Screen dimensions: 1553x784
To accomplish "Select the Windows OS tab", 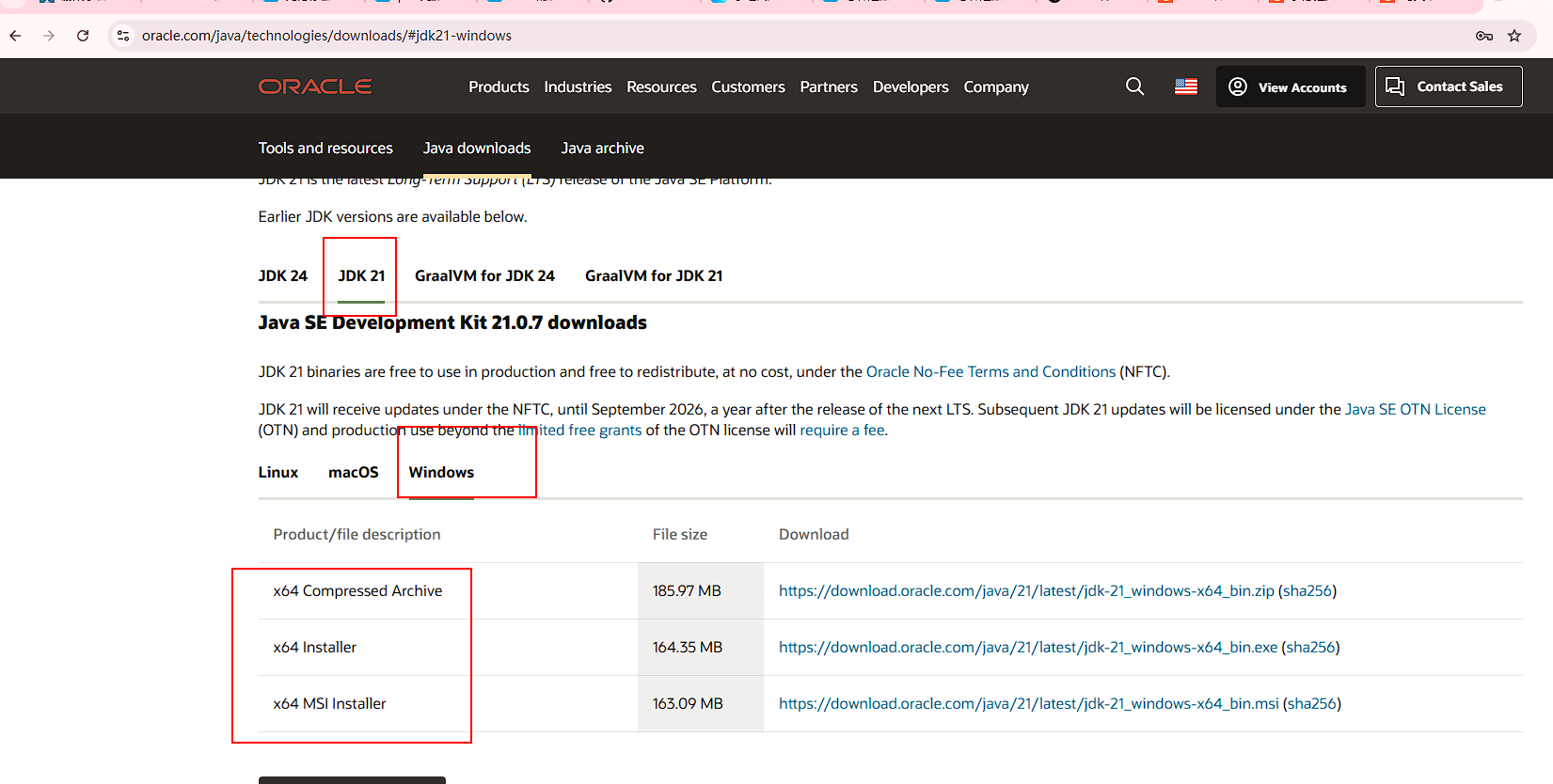I will (441, 472).
